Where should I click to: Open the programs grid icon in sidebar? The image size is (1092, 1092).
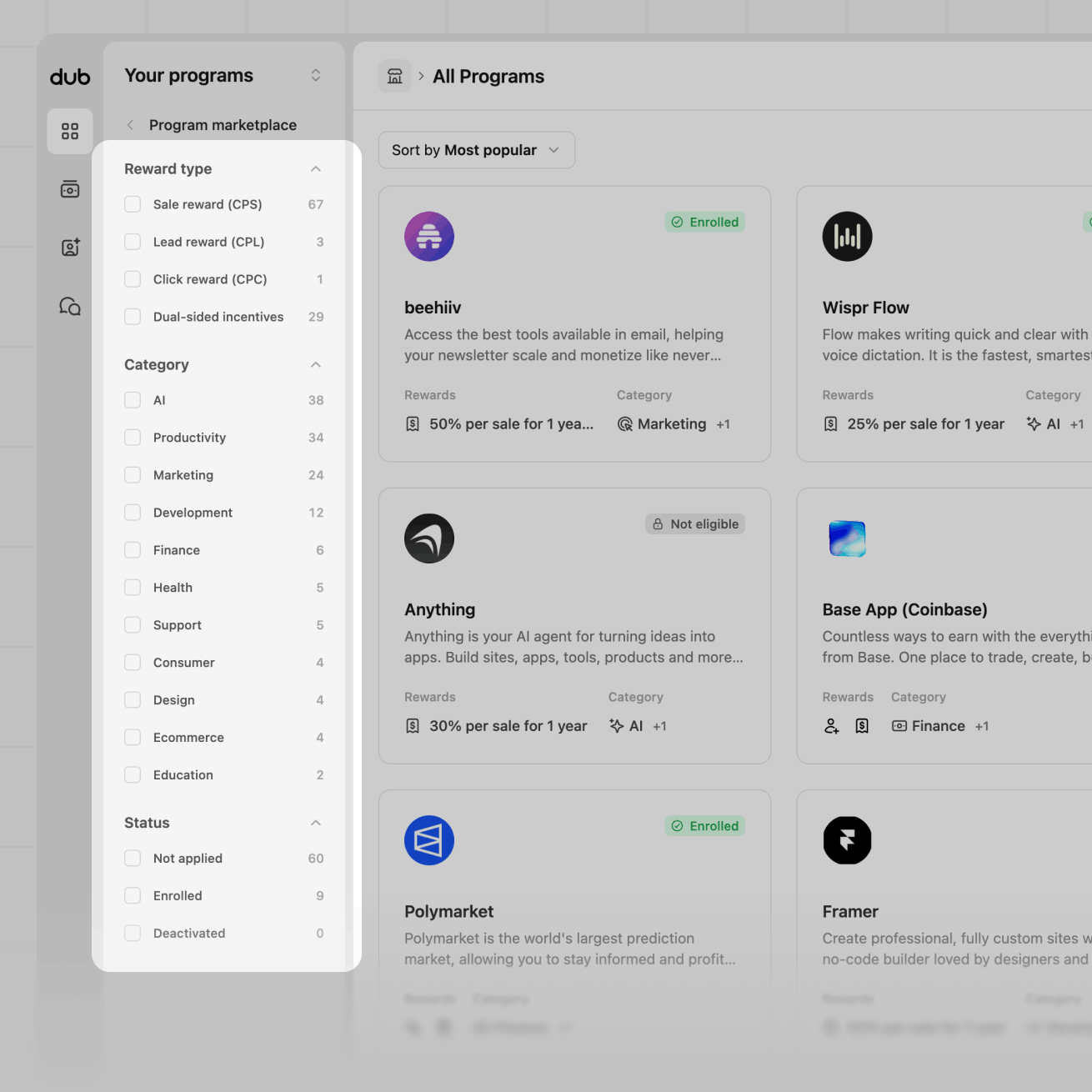click(70, 132)
